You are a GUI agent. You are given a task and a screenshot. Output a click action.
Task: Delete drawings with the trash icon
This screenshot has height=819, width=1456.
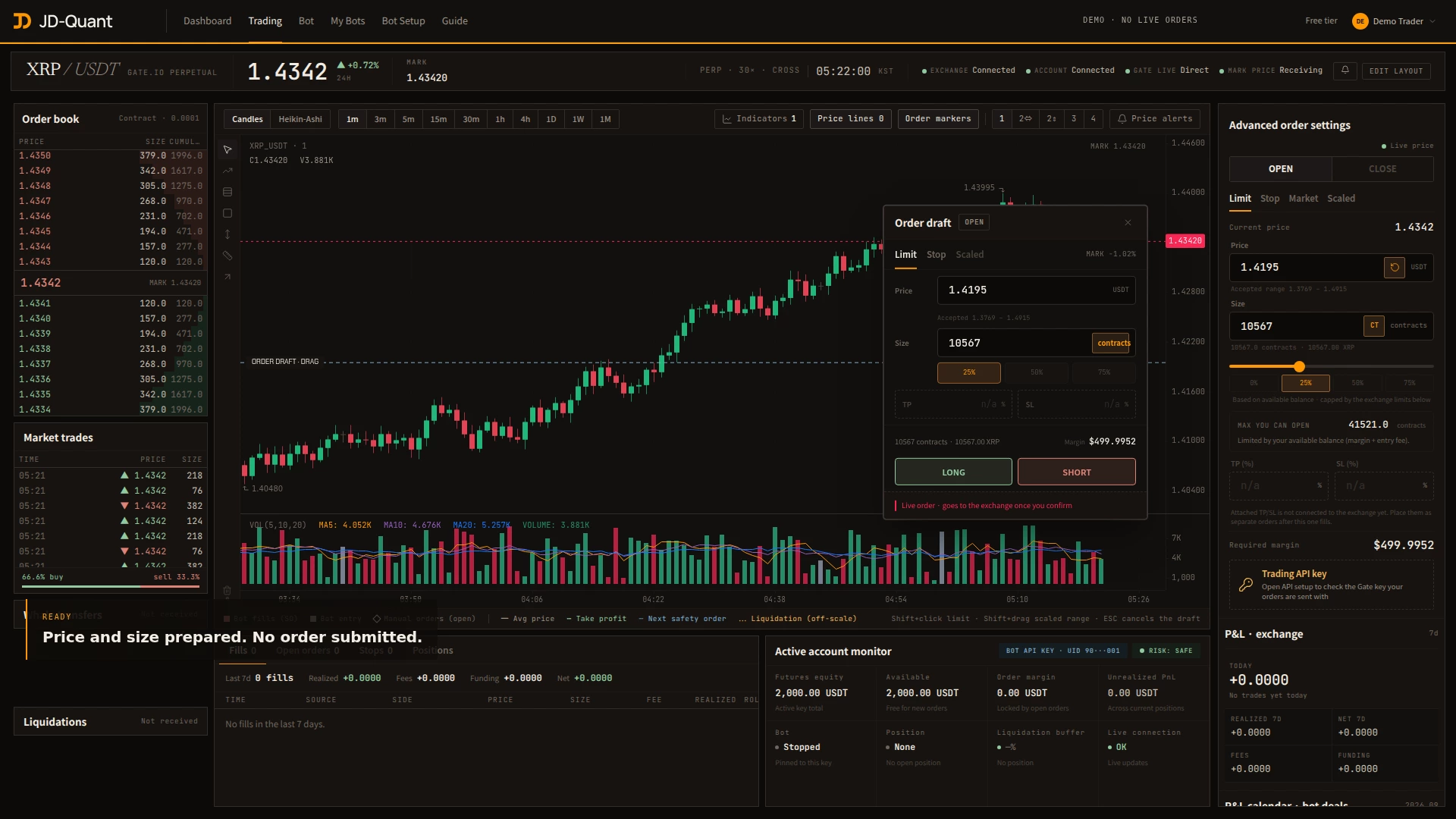point(227,591)
